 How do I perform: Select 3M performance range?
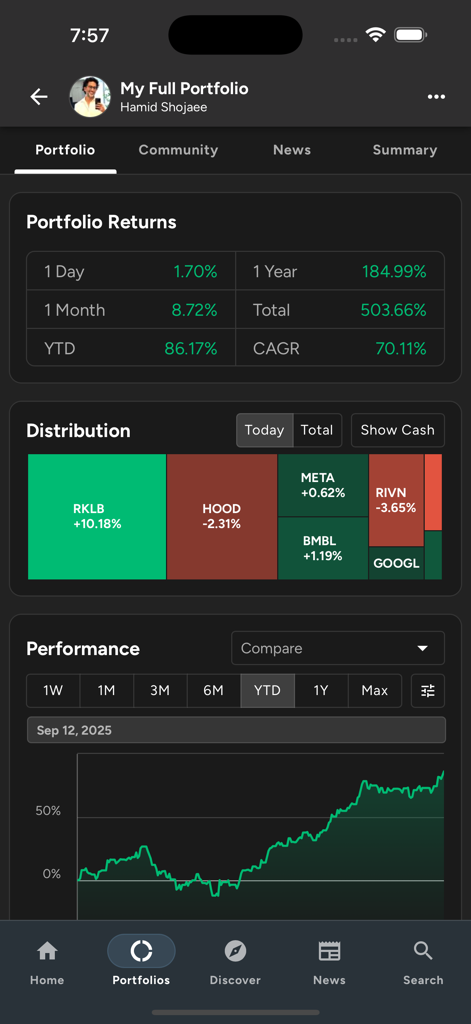click(x=160, y=690)
